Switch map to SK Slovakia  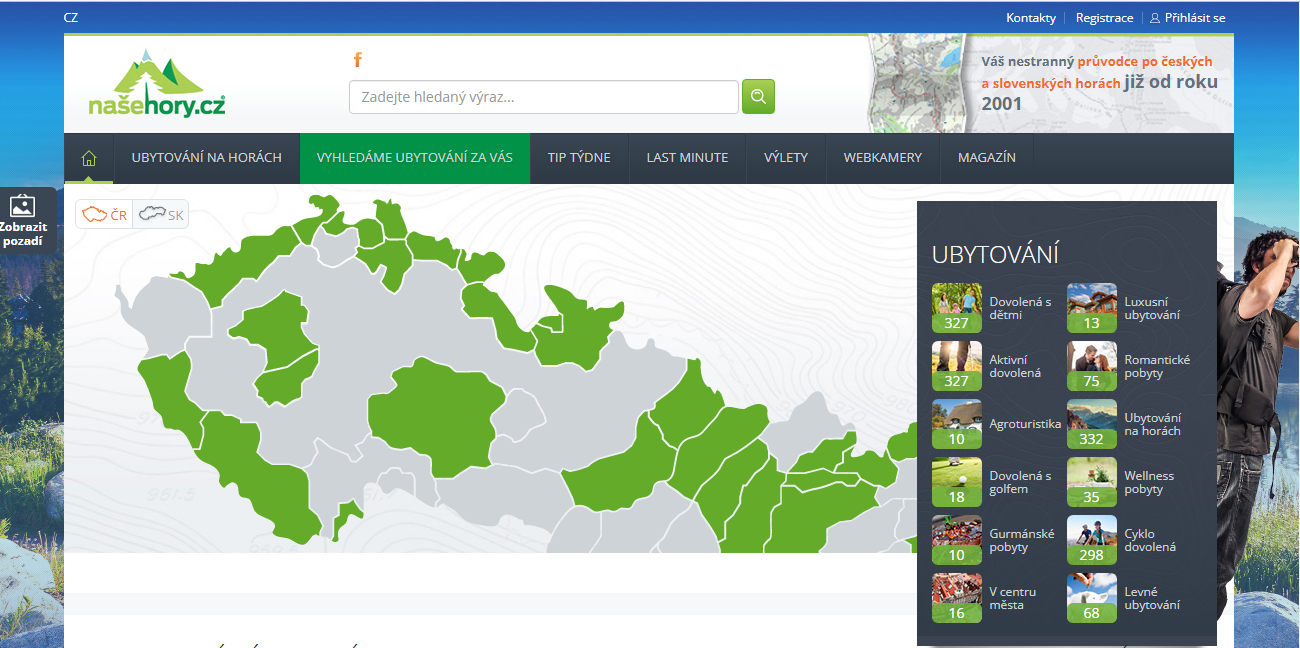161,214
